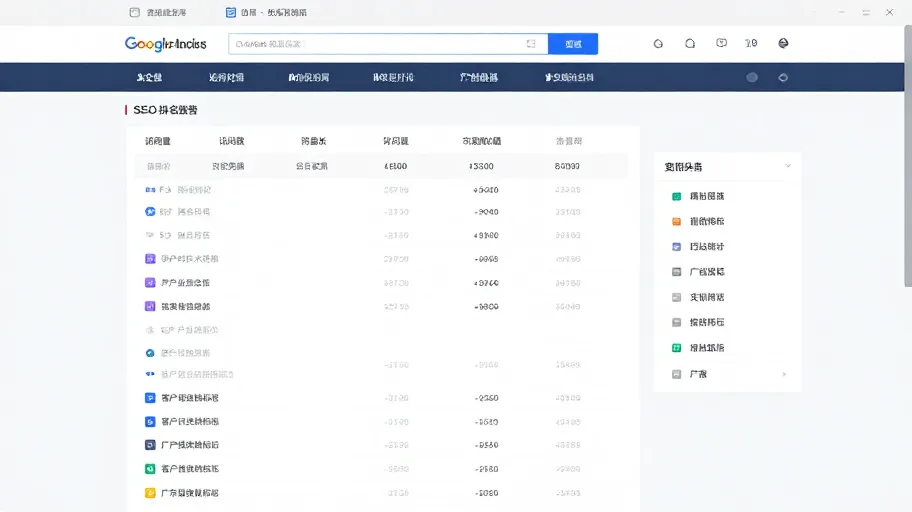
Task: Click the "SEO" ranking report heading
Action: click(x=165, y=110)
